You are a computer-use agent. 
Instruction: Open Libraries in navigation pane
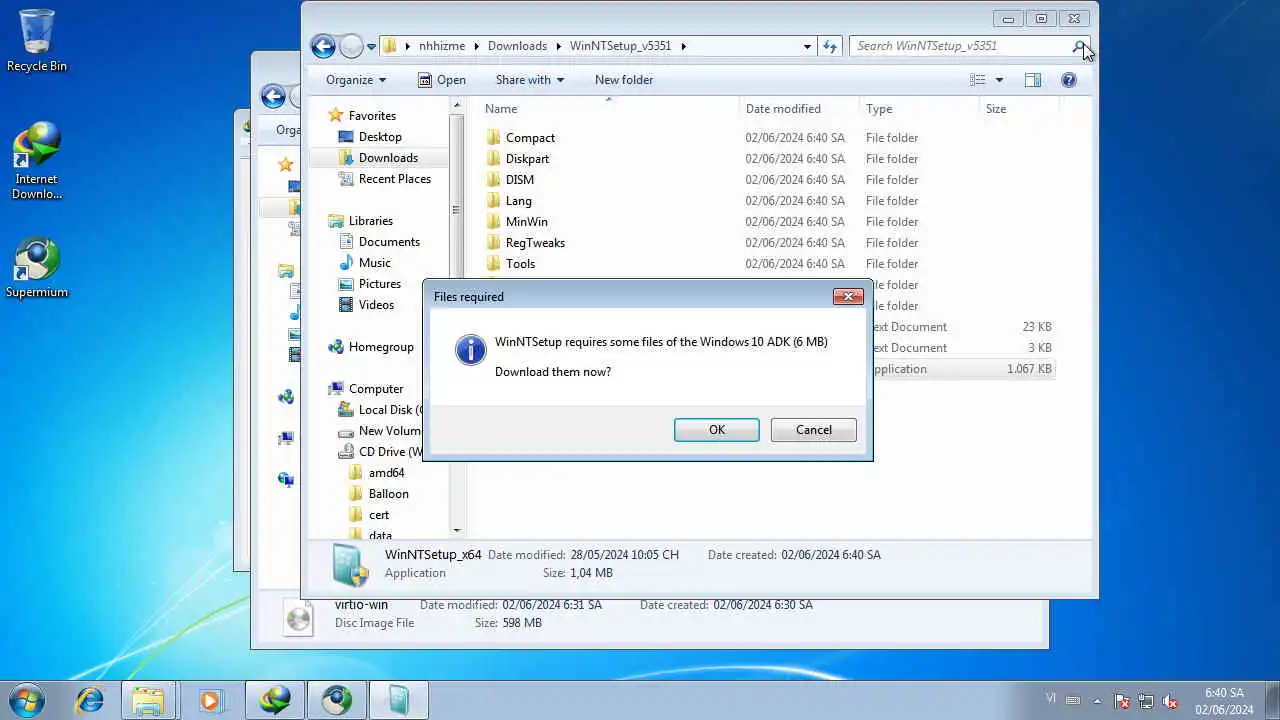(x=370, y=221)
